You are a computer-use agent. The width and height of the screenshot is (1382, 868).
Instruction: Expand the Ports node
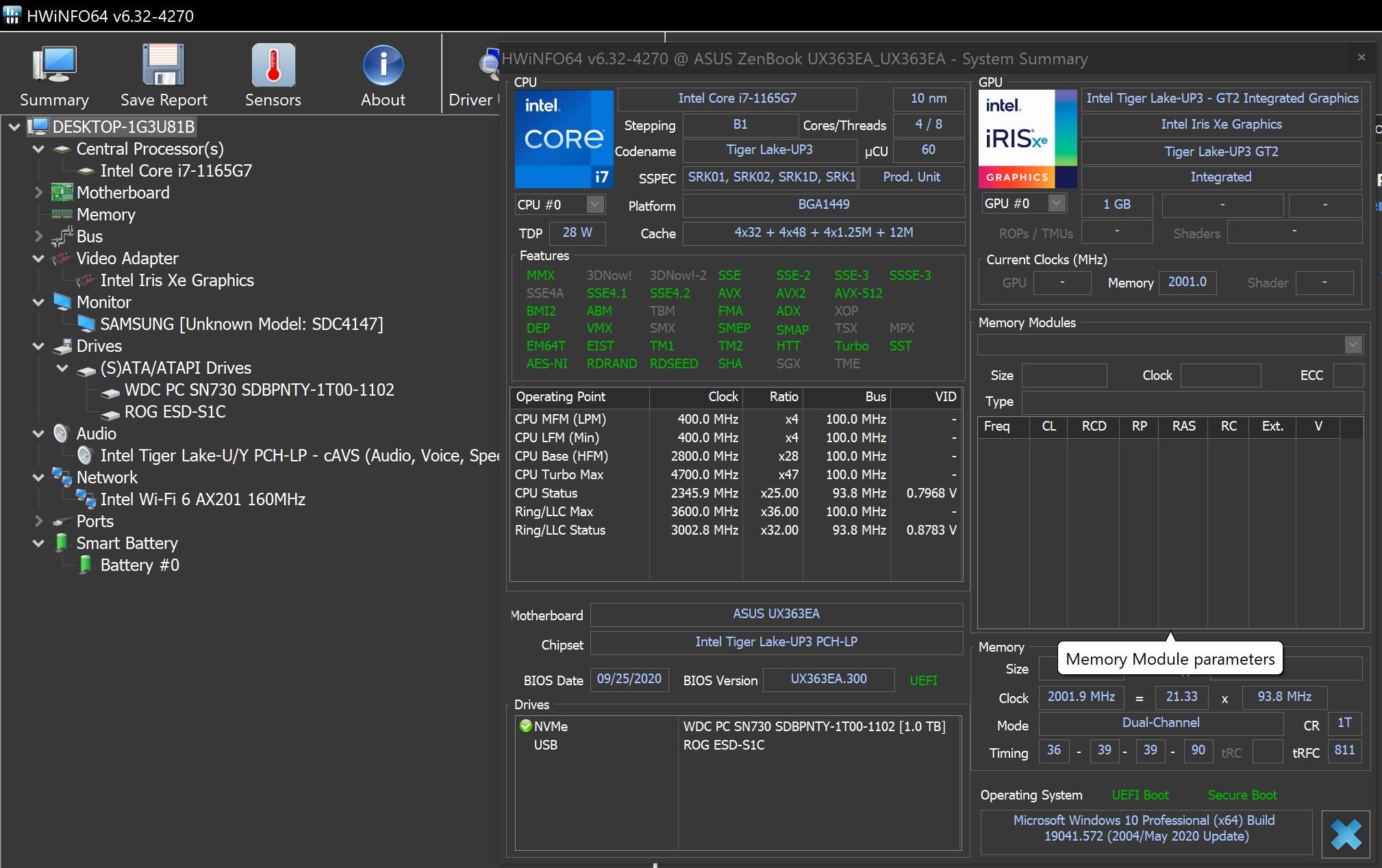pyautogui.click(x=38, y=521)
